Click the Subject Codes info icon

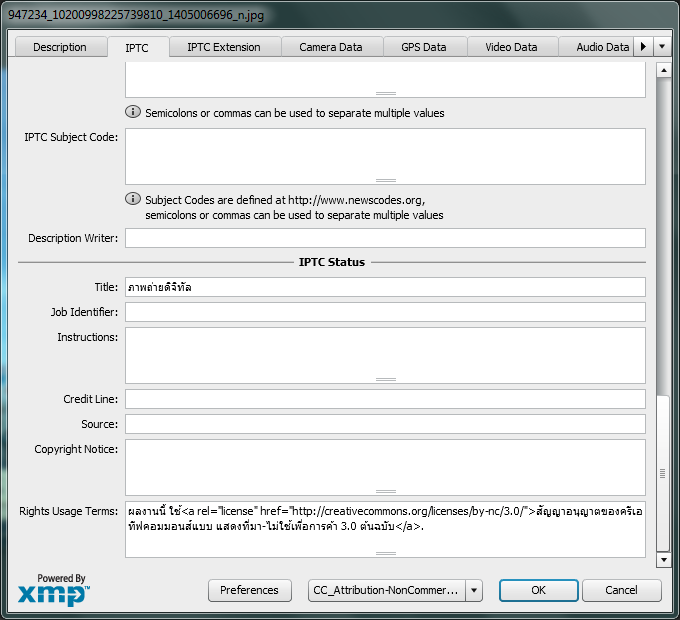coord(133,199)
